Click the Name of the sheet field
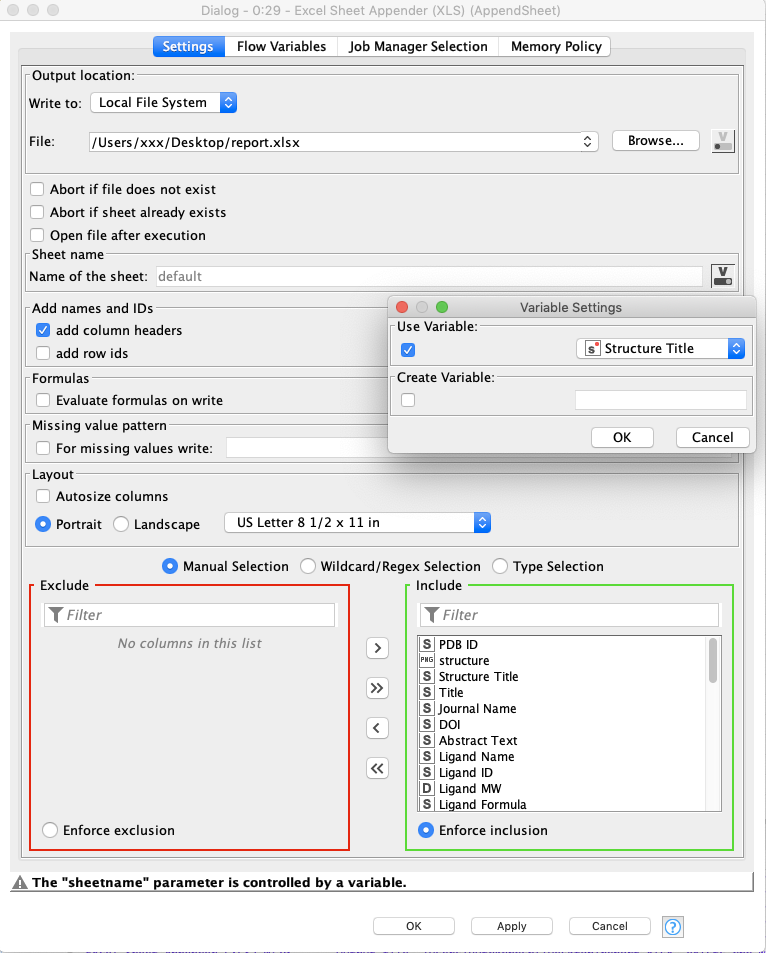The image size is (766, 953). (429, 277)
